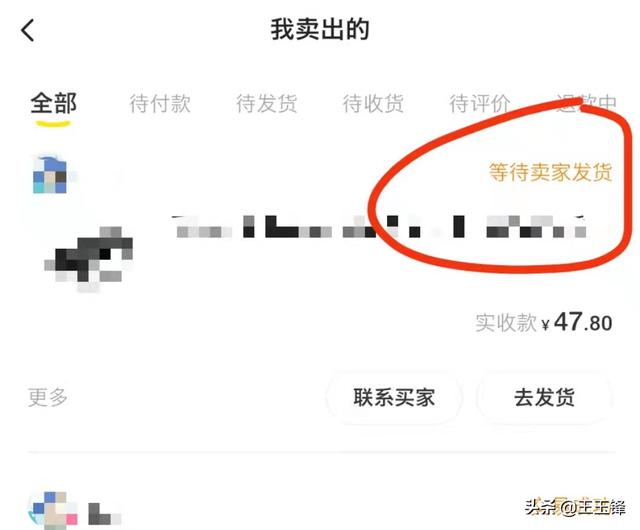Click the 去发货 button

tap(544, 397)
